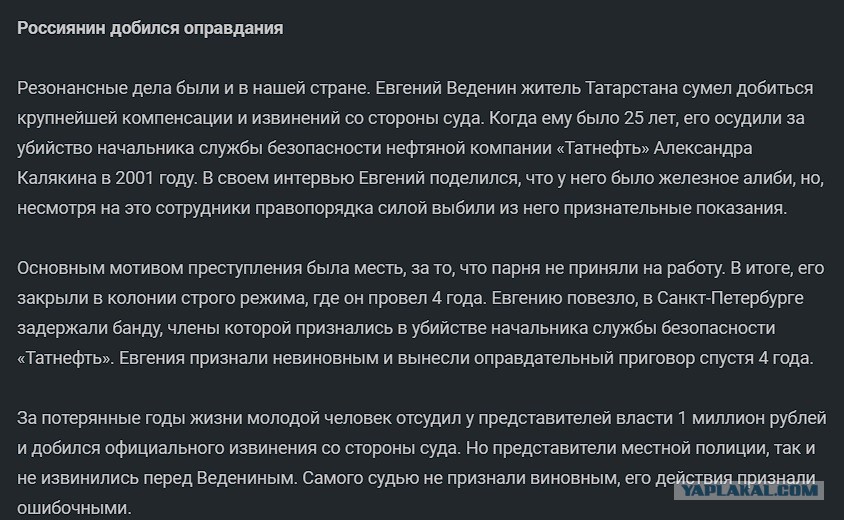
Task: Click the name 'Евгений Веденин' in first paragraph
Action: (446, 88)
